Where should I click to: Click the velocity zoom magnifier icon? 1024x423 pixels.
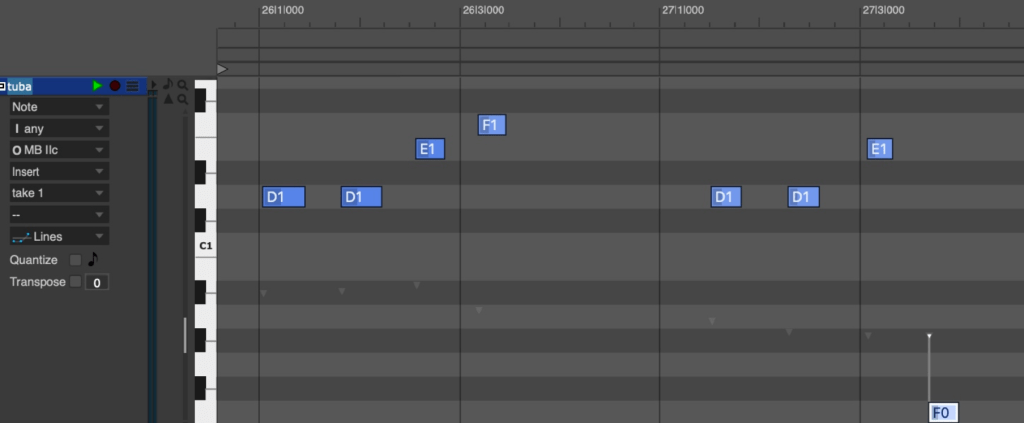pyautogui.click(x=182, y=99)
